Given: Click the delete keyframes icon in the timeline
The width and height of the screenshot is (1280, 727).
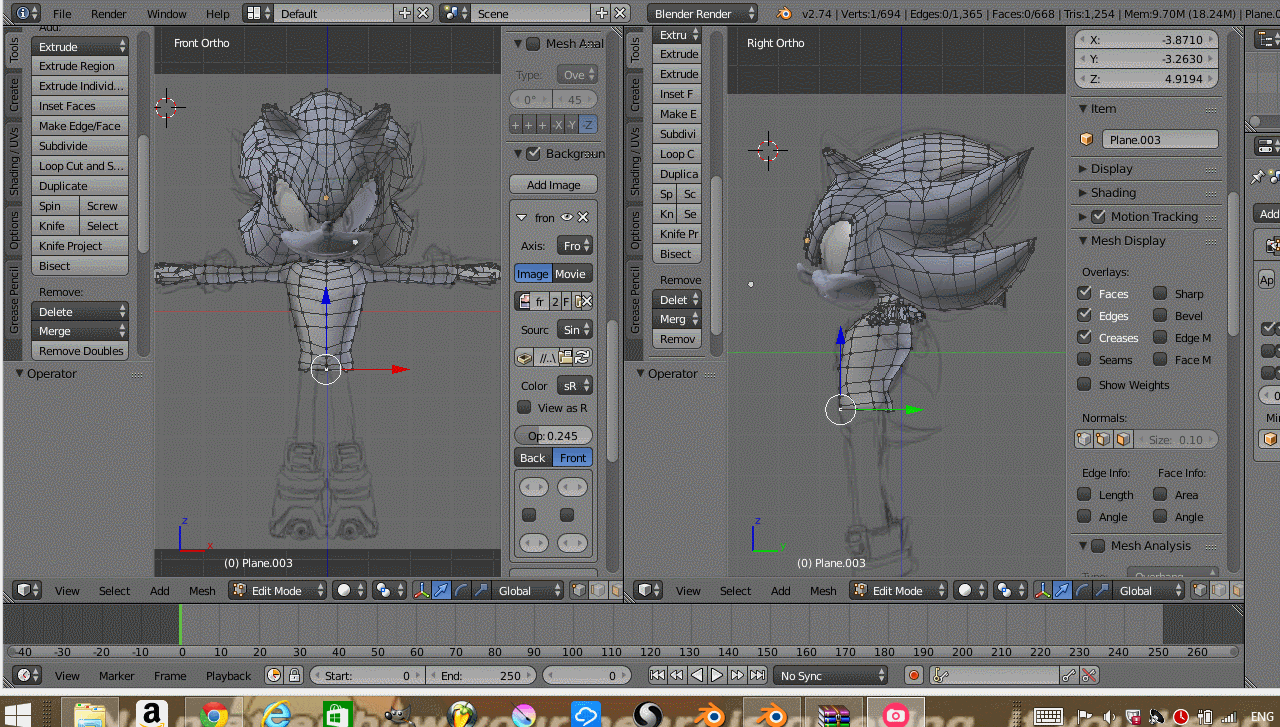Looking at the screenshot, I should pos(1090,675).
